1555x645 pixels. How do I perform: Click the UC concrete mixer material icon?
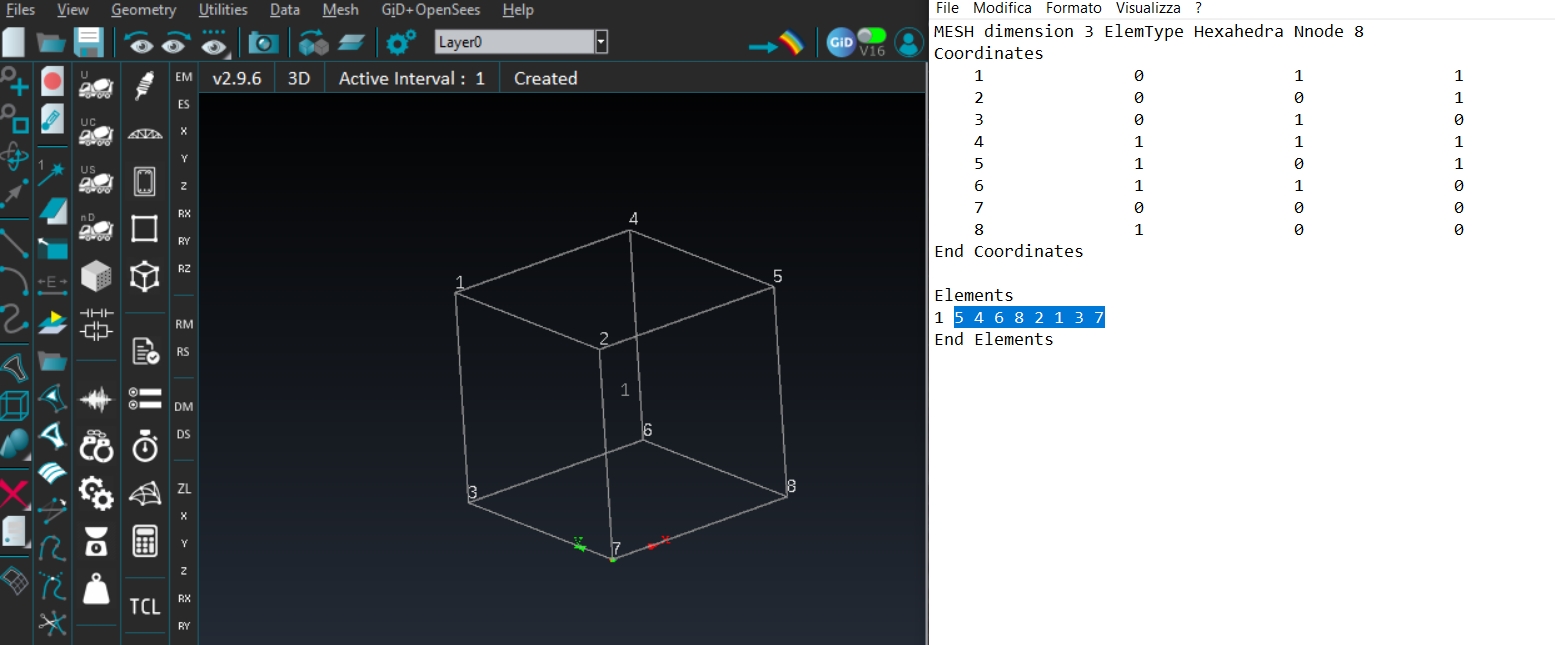click(x=96, y=133)
